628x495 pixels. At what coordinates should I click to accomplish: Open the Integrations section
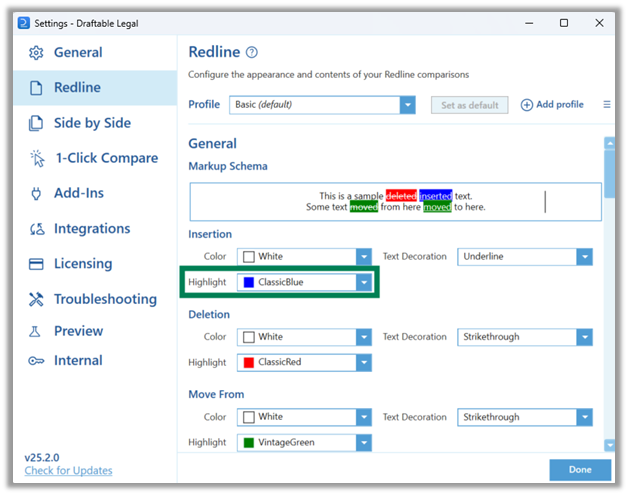pos(95,229)
